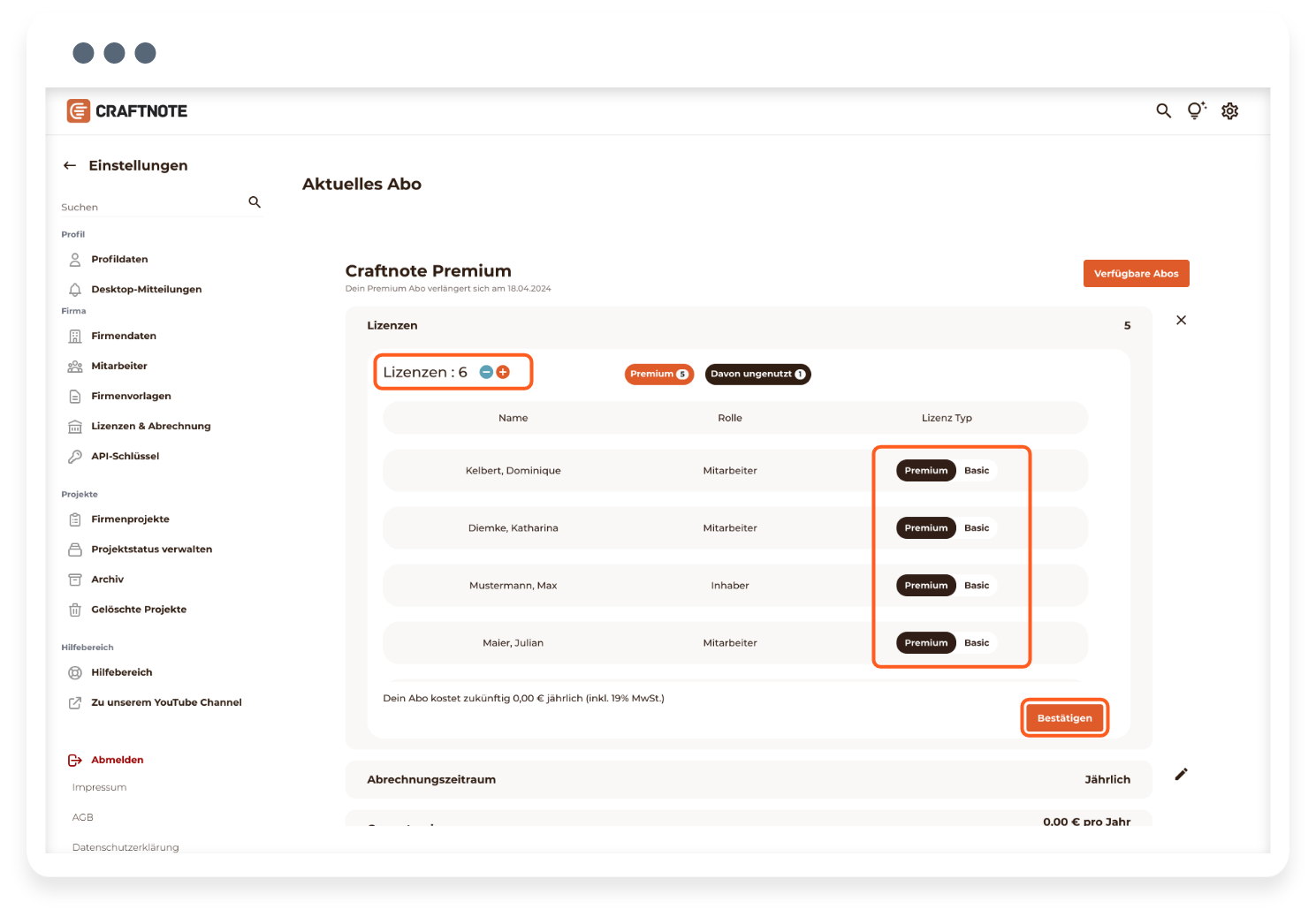Click the Abrechnungszeitraum row
Screen dimensions: 1316x917
(748, 779)
